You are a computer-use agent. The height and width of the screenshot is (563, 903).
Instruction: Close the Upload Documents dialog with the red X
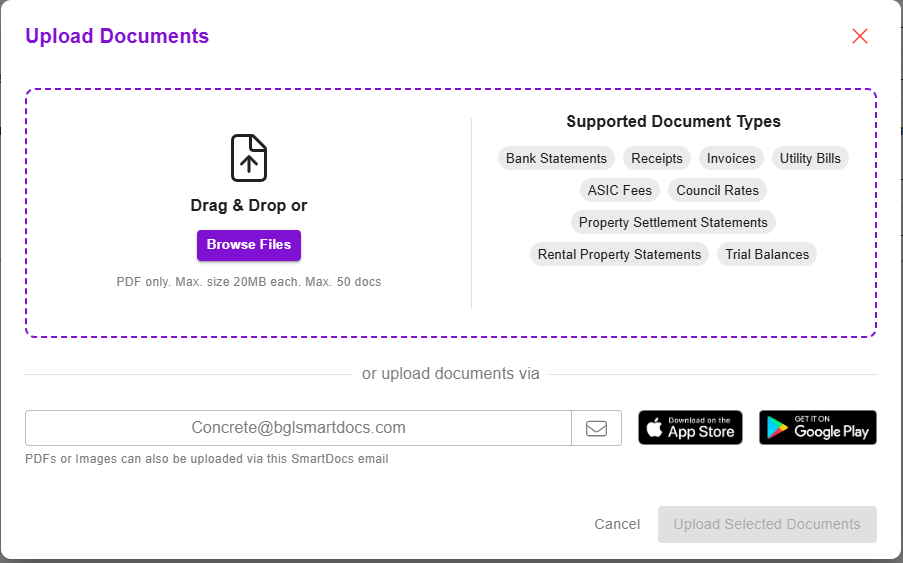860,36
